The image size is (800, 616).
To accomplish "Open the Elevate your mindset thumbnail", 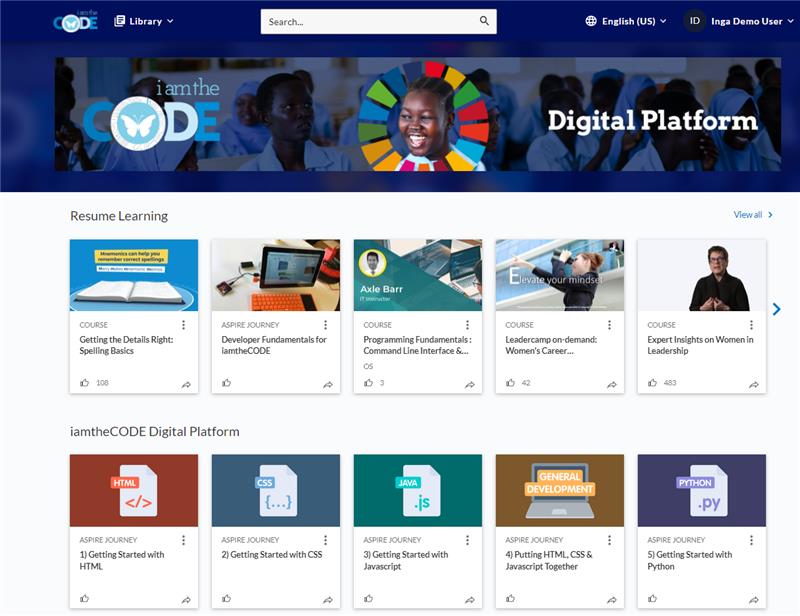I will click(x=560, y=275).
